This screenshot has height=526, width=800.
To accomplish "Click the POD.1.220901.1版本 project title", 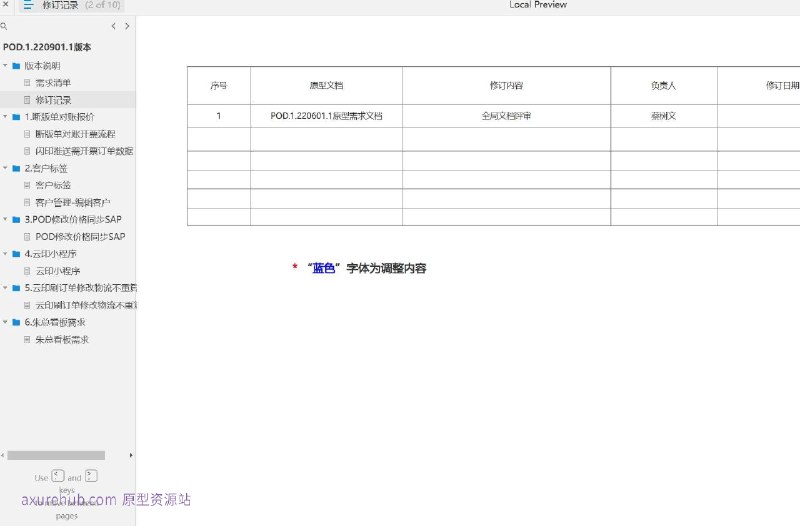I will pyautogui.click(x=47, y=47).
